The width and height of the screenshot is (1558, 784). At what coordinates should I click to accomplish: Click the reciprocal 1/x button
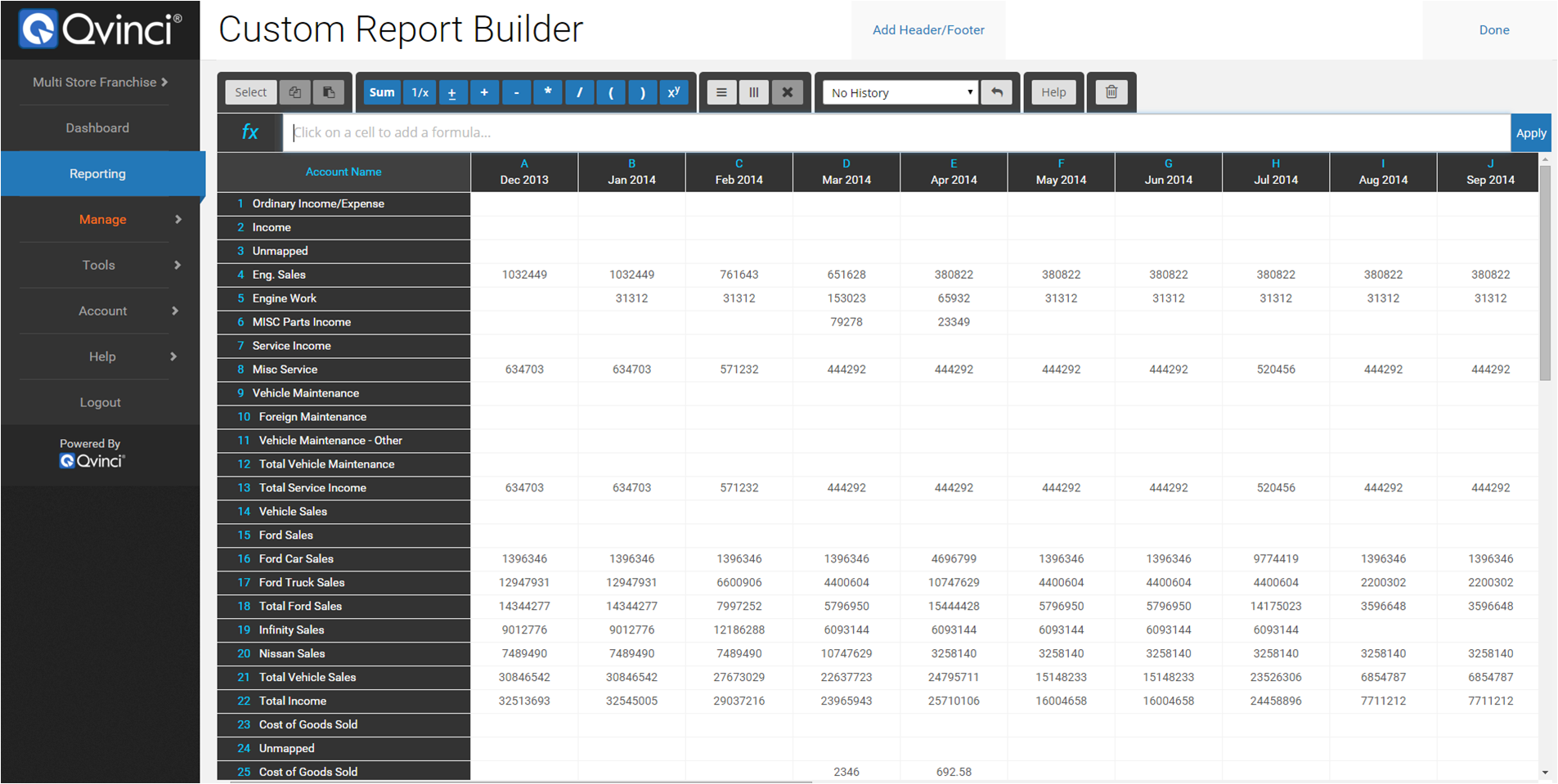[420, 92]
